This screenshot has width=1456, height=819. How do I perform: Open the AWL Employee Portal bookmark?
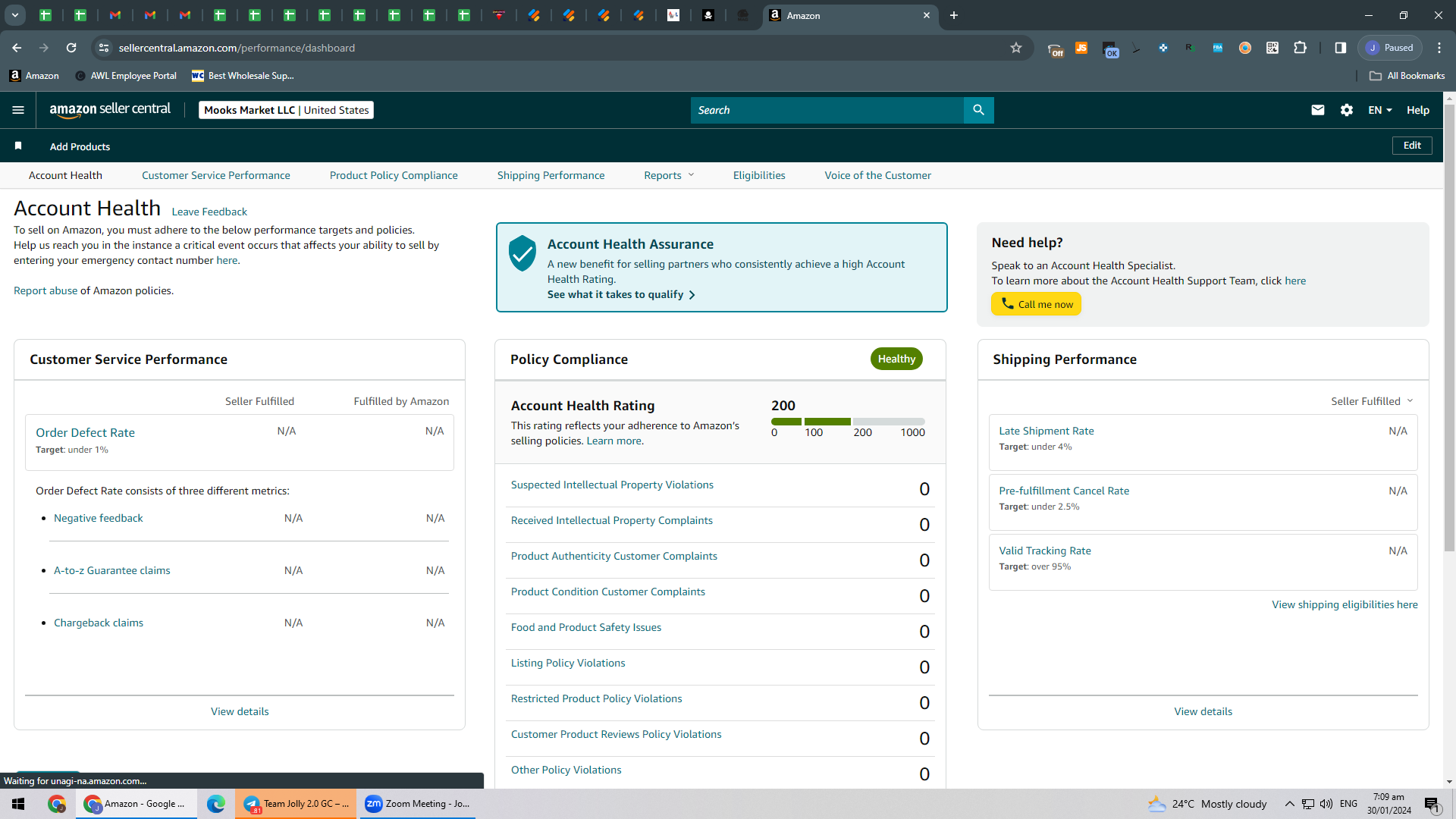click(126, 76)
